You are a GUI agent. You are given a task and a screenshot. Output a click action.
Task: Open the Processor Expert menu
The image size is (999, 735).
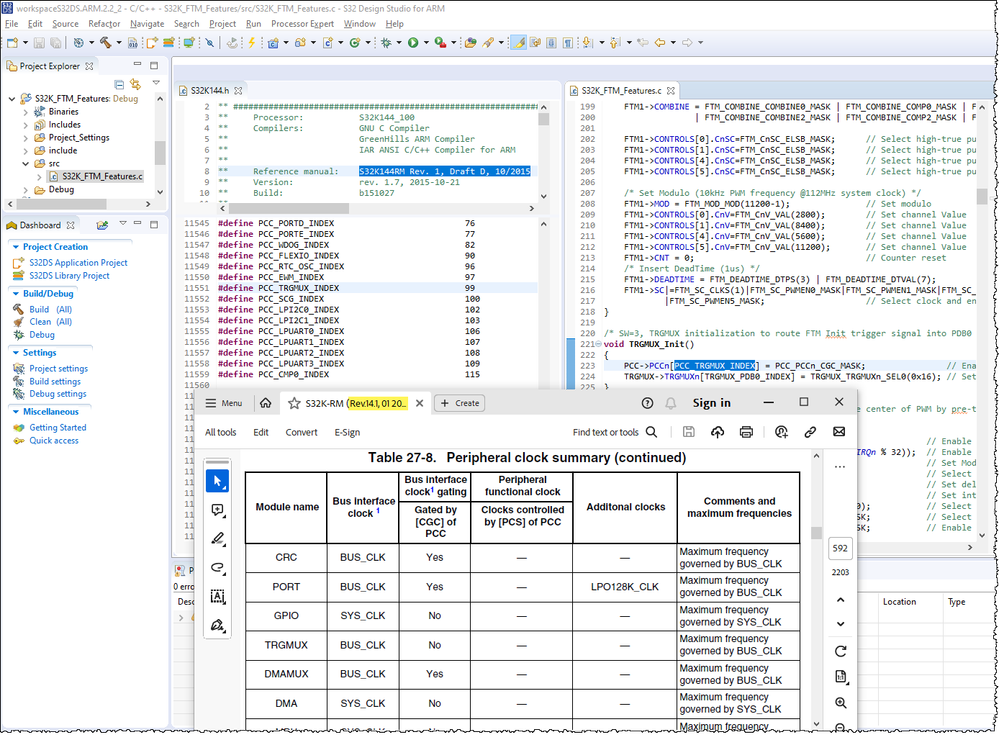tap(304, 23)
